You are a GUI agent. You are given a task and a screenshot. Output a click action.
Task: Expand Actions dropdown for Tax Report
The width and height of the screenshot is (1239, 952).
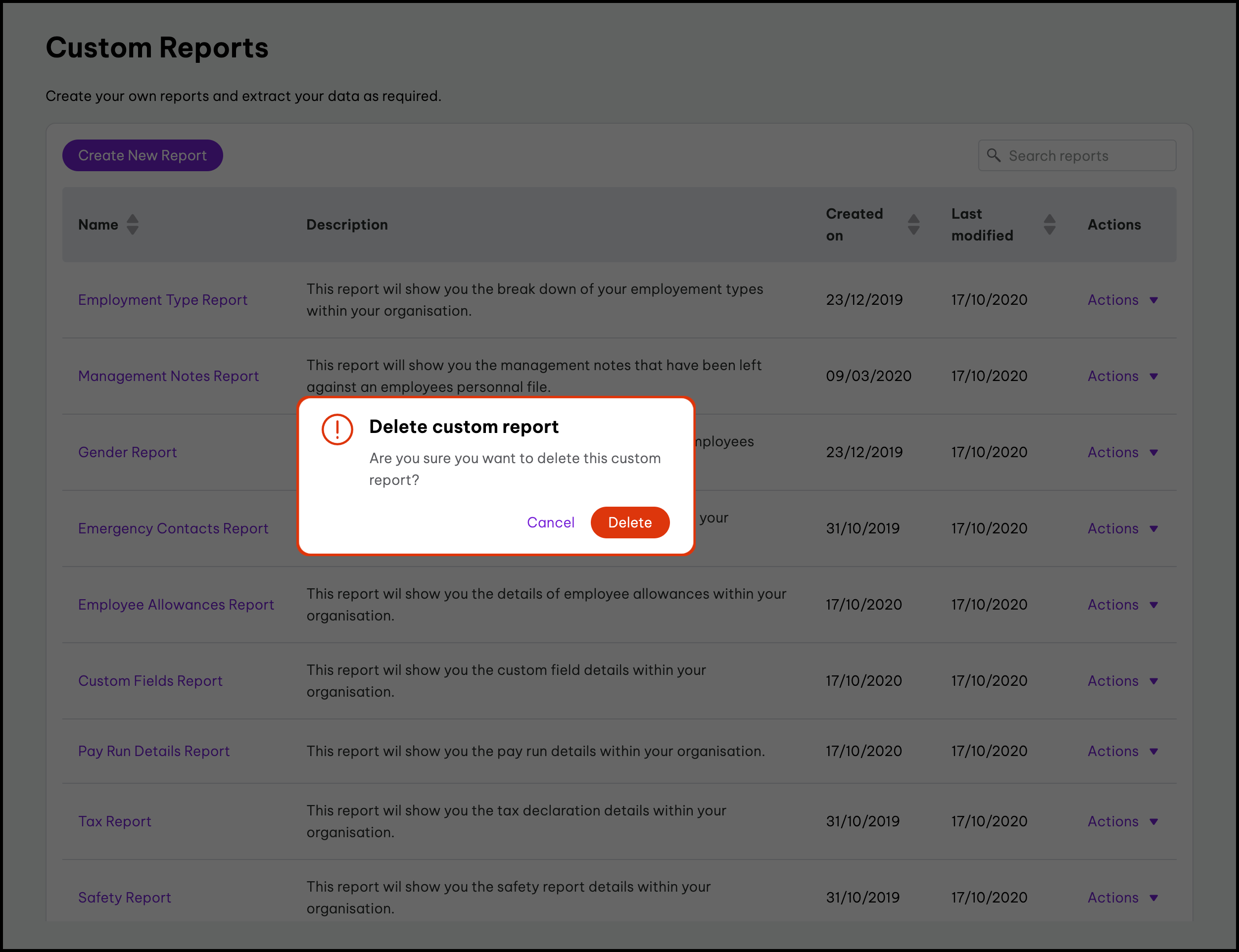[1122, 821]
